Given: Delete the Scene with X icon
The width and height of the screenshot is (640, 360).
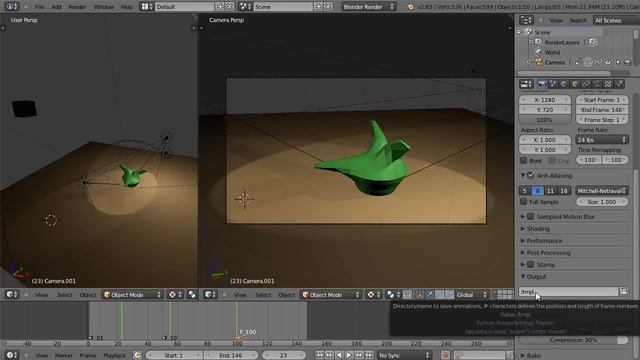Looking at the screenshot, I should (328, 7).
